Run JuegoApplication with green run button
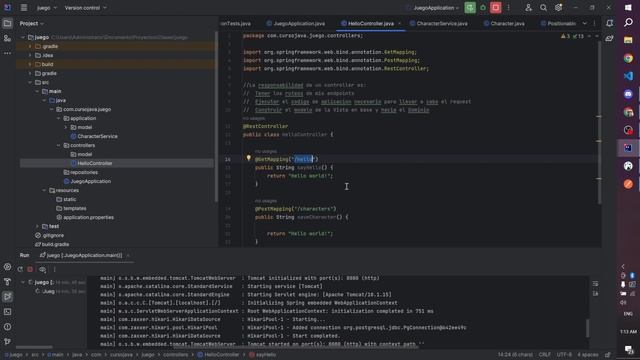The width and height of the screenshot is (640, 360). tap(470, 8)
